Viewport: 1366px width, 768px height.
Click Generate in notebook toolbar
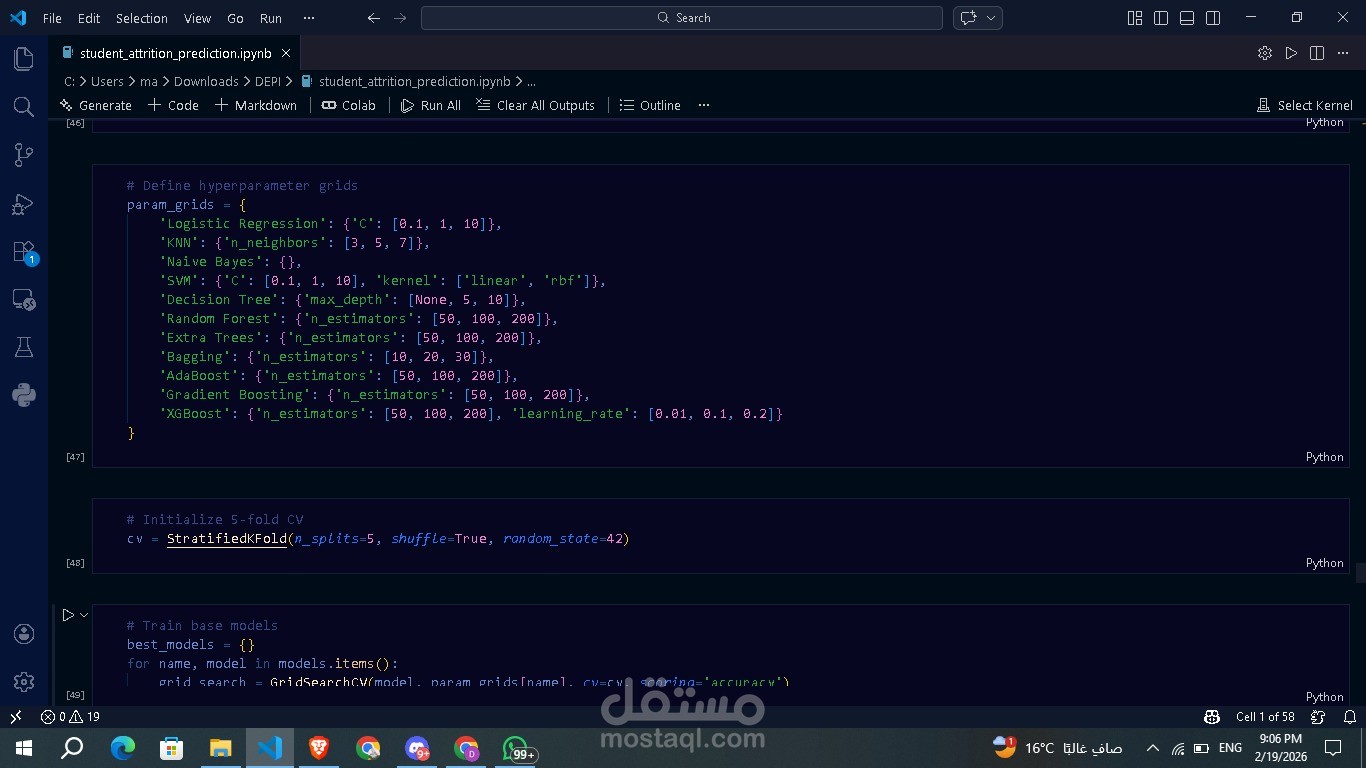tap(95, 105)
